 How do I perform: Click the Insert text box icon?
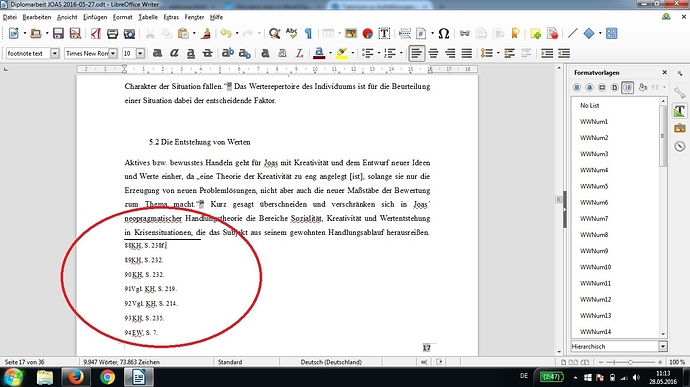click(x=384, y=33)
